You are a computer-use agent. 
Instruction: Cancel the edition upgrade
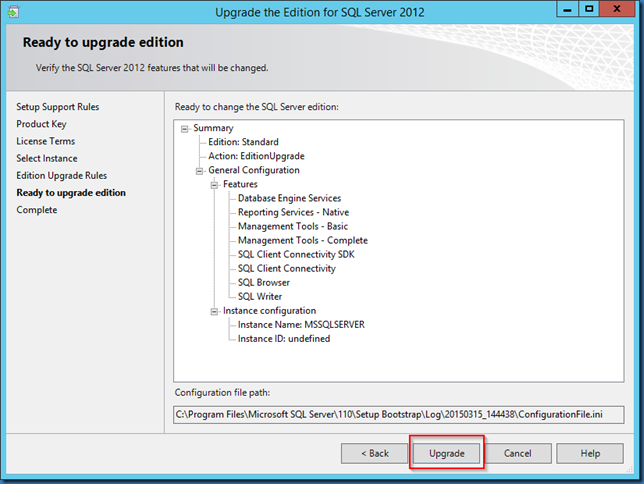coord(518,453)
